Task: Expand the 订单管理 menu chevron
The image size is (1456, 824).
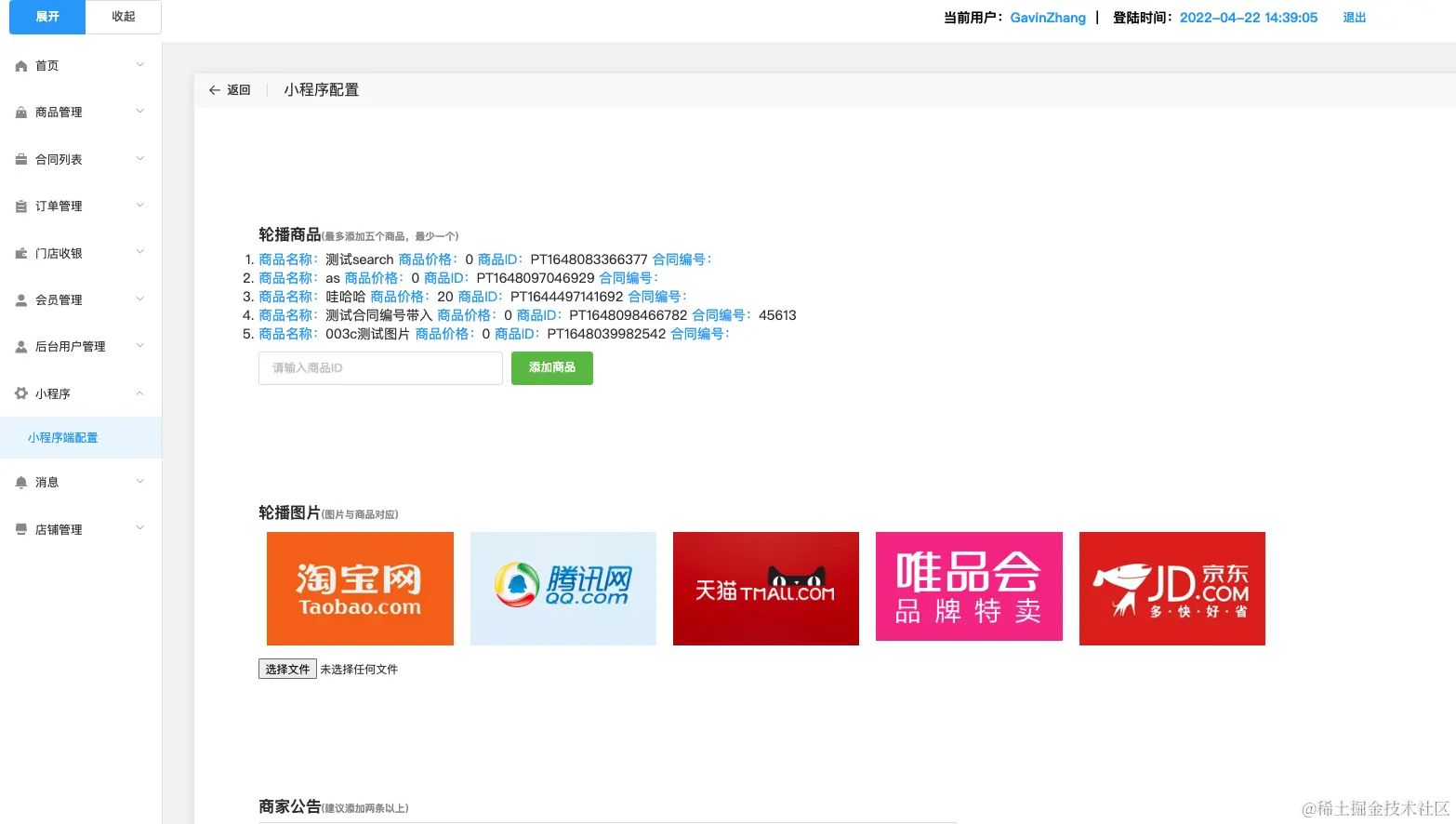Action: (x=140, y=206)
